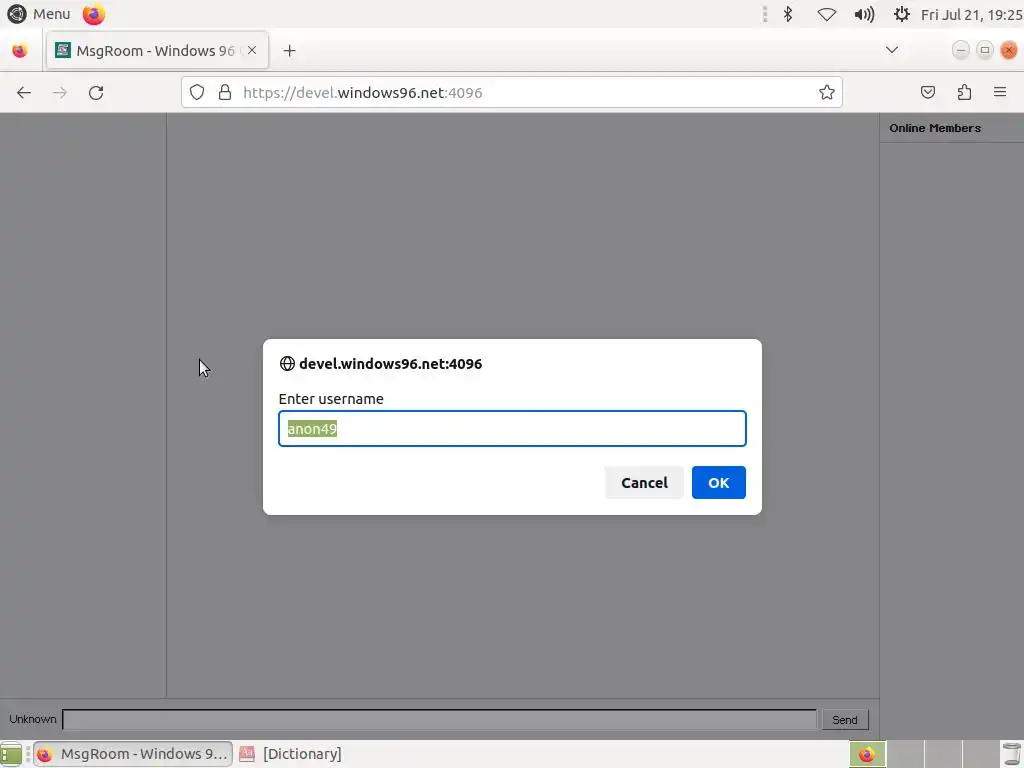Open Firefox hamburger application menu

point(1000,93)
